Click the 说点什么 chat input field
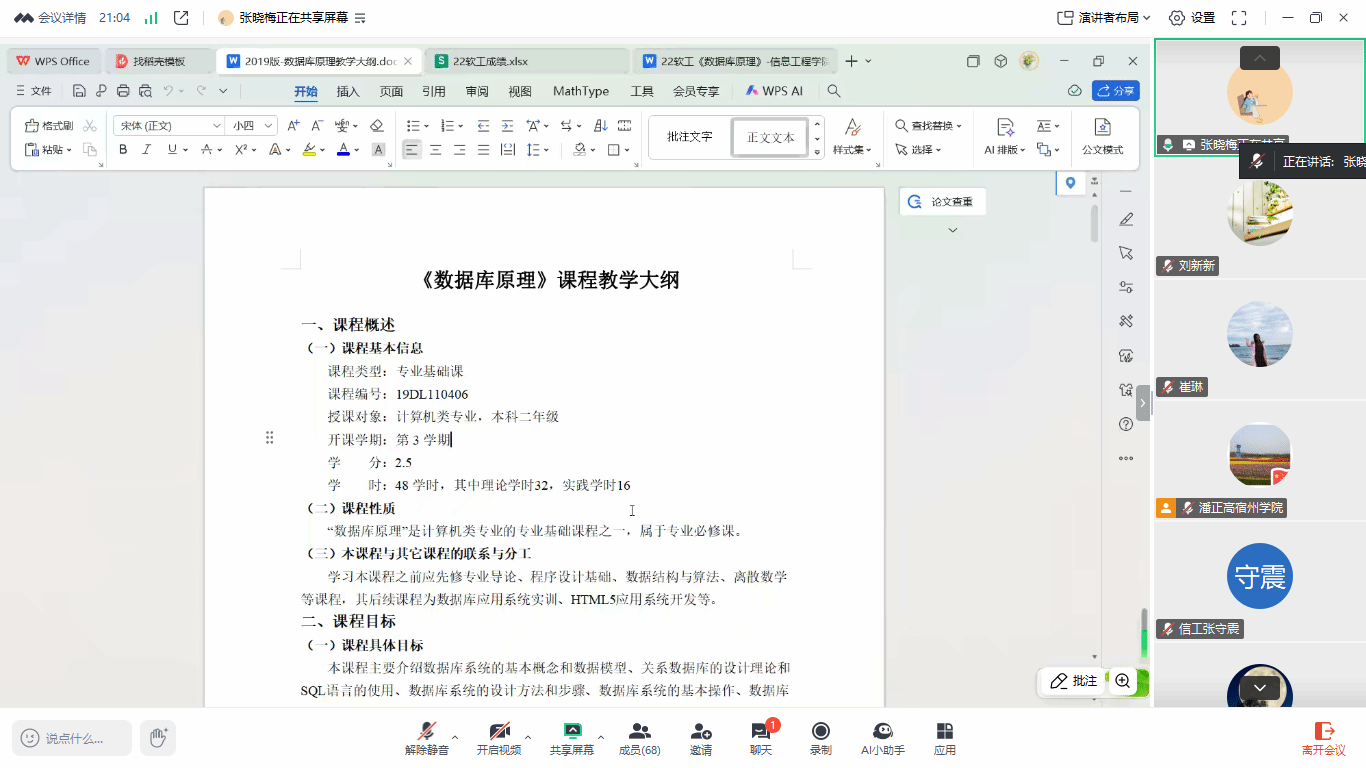Viewport: 1366px width, 768px height. (72, 738)
